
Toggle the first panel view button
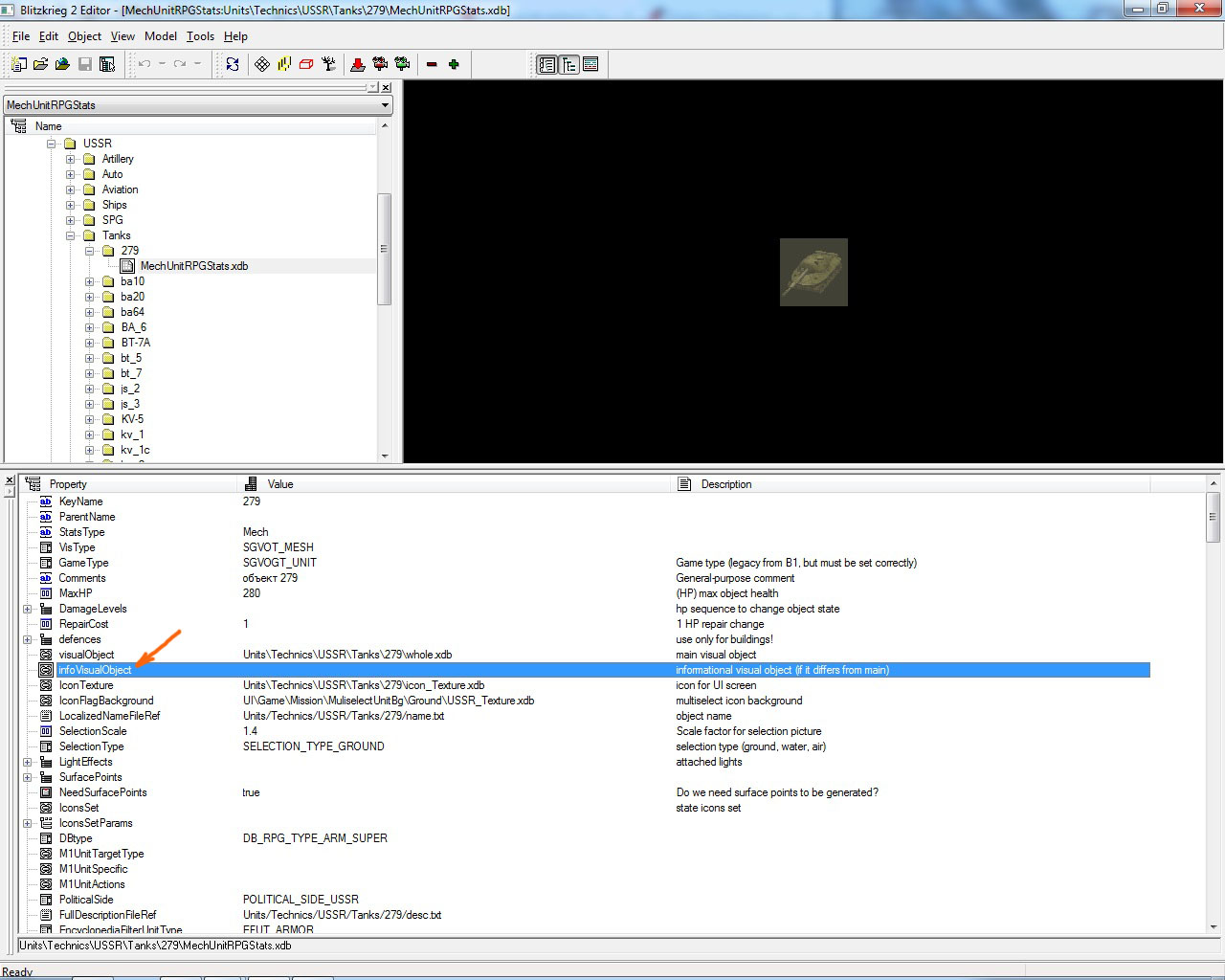(546, 64)
